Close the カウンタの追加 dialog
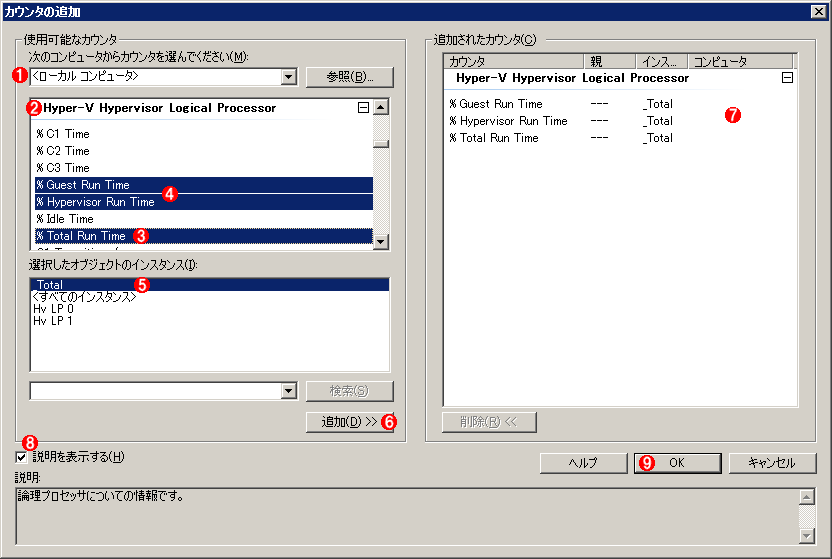Screen dimensions: 832x559 pyautogui.click(x=819, y=12)
